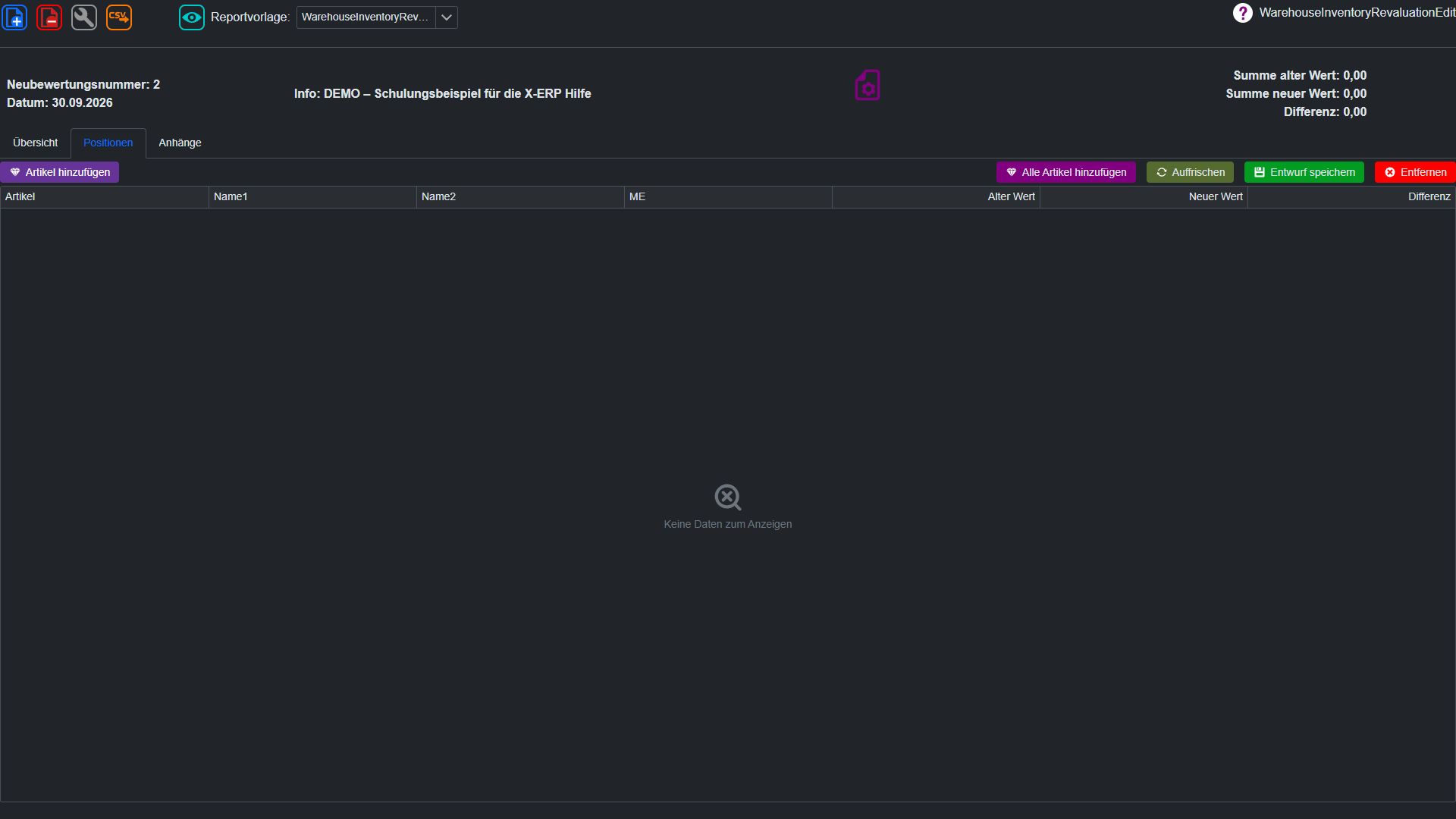Click the red Entfernen button

[1415, 172]
